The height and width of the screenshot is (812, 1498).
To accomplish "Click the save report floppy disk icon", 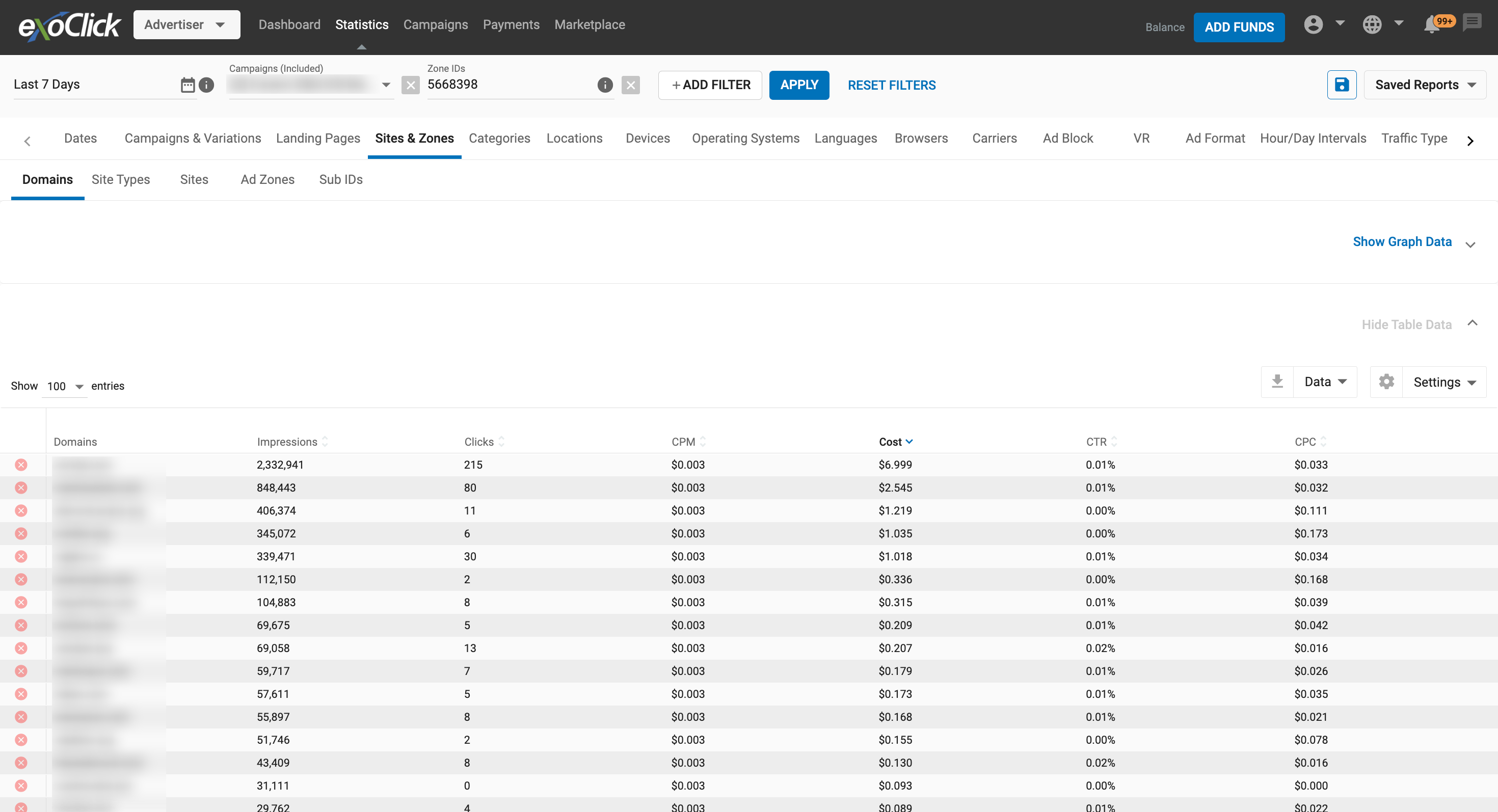I will (1341, 85).
